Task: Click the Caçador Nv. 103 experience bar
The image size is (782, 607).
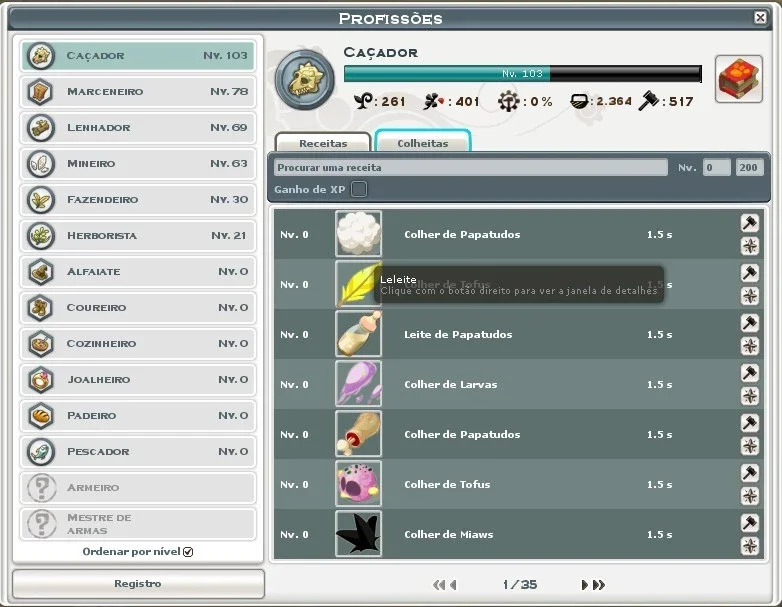Action: pyautogui.click(x=523, y=74)
